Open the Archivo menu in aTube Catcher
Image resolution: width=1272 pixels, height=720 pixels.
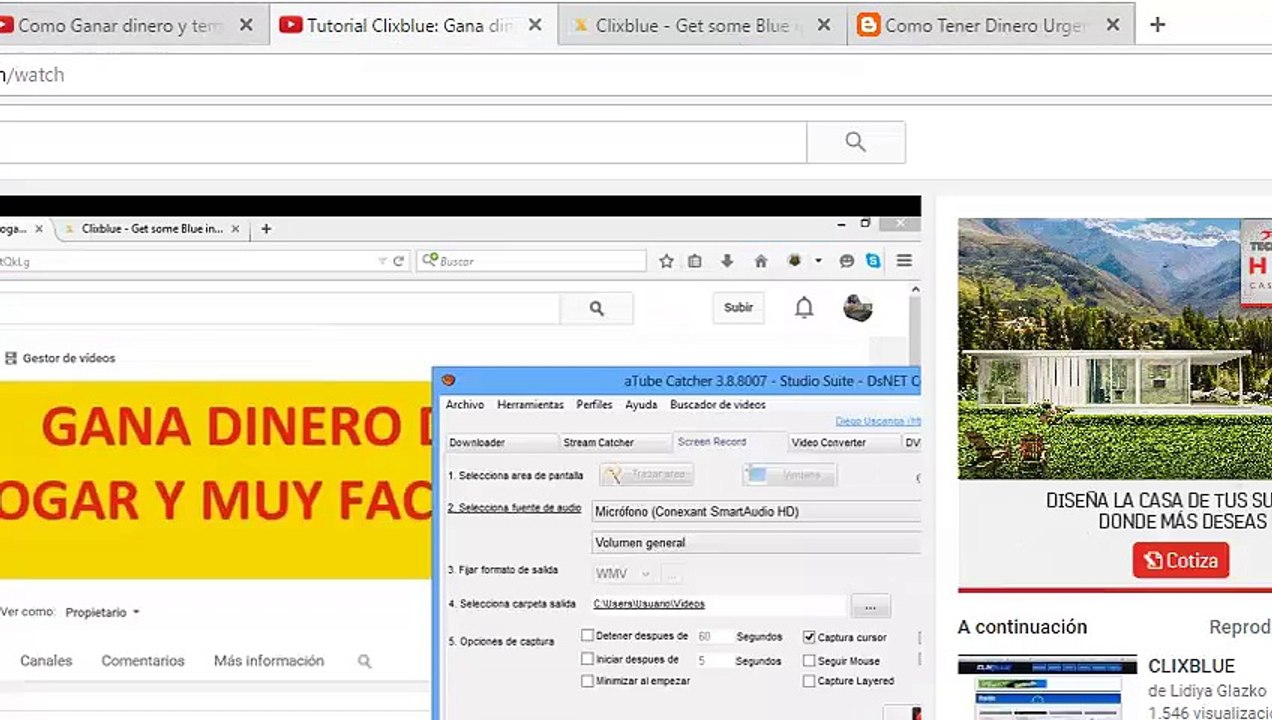click(465, 405)
